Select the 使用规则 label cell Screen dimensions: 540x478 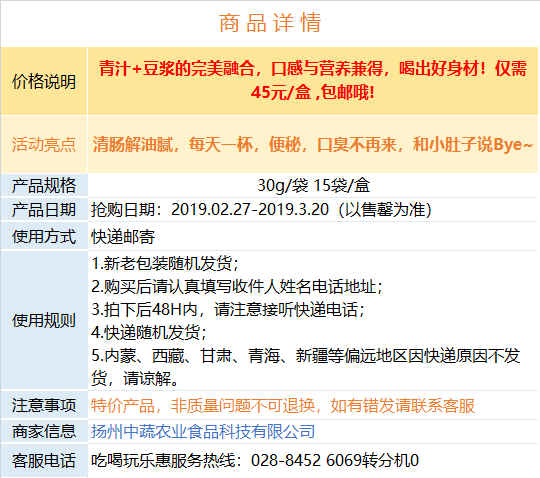[x=44, y=320]
